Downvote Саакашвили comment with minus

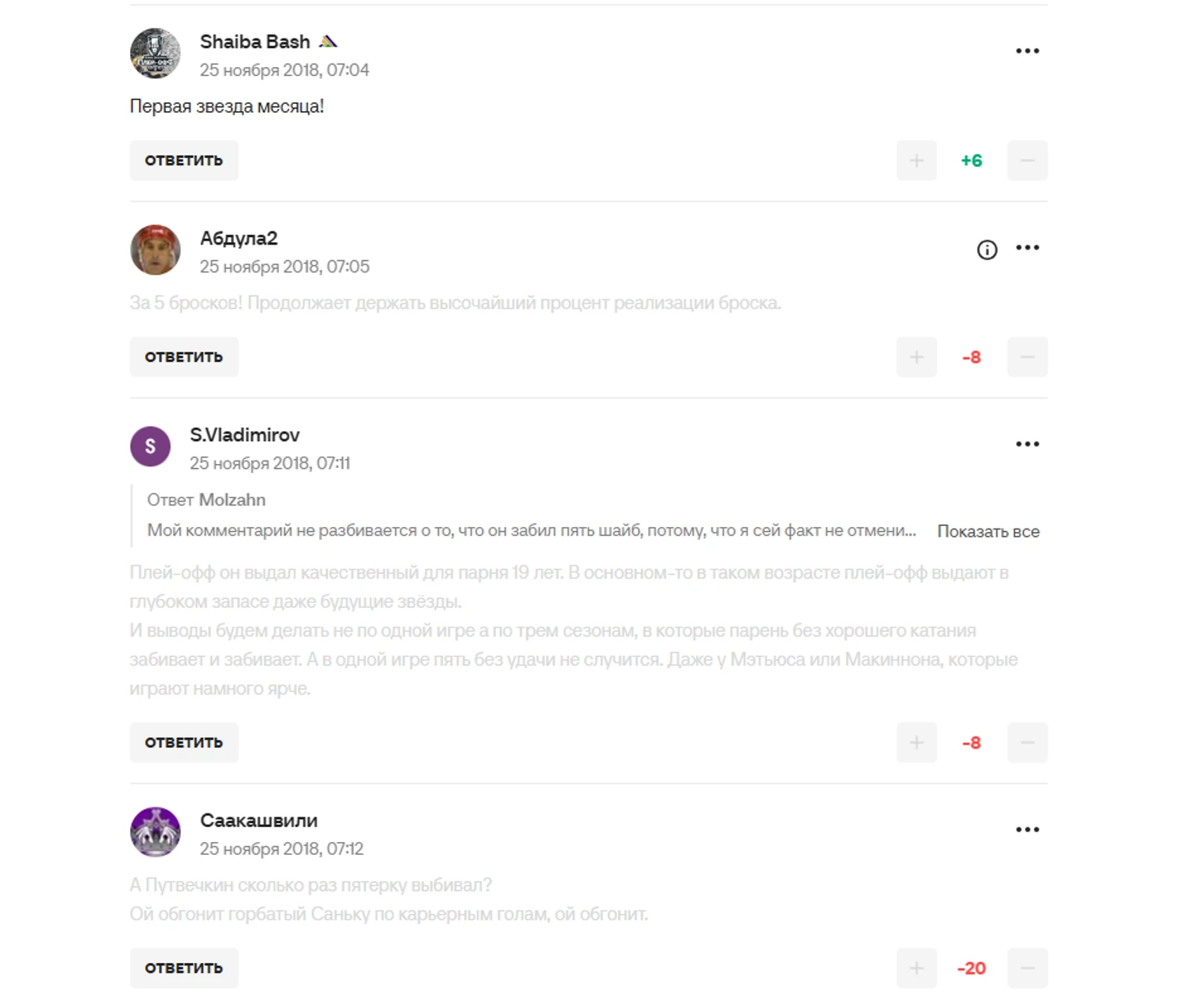point(1027,968)
